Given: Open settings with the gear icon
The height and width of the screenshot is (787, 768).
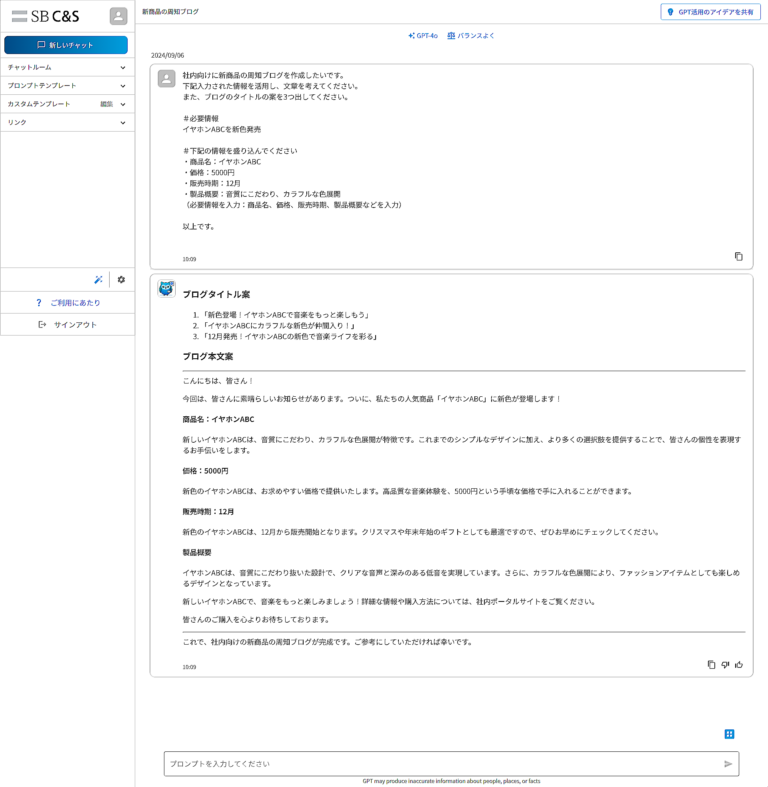Looking at the screenshot, I should click(x=121, y=280).
